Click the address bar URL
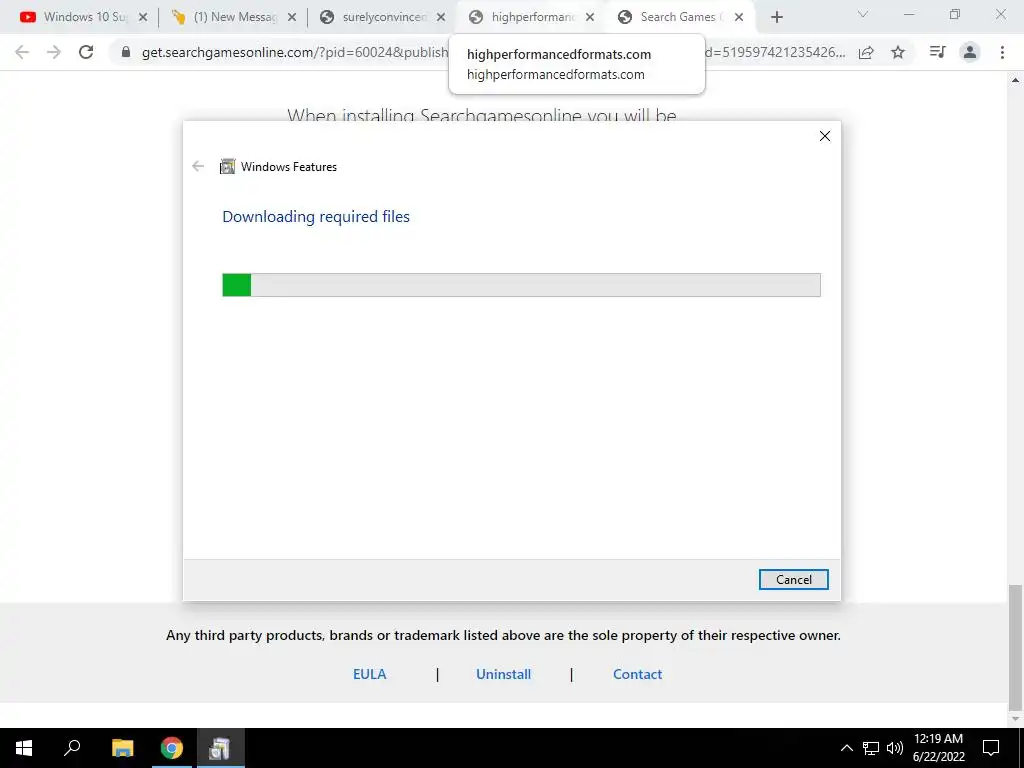The height and width of the screenshot is (768, 1024). (493, 52)
